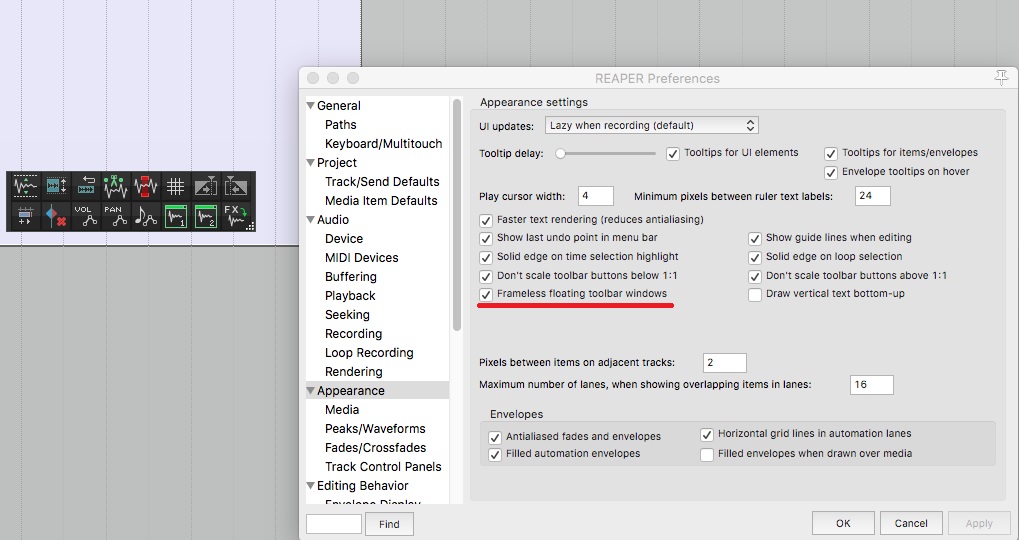Disable Tooltips for UI elements
Image resolution: width=1019 pixels, height=540 pixels.
pyautogui.click(x=673, y=153)
